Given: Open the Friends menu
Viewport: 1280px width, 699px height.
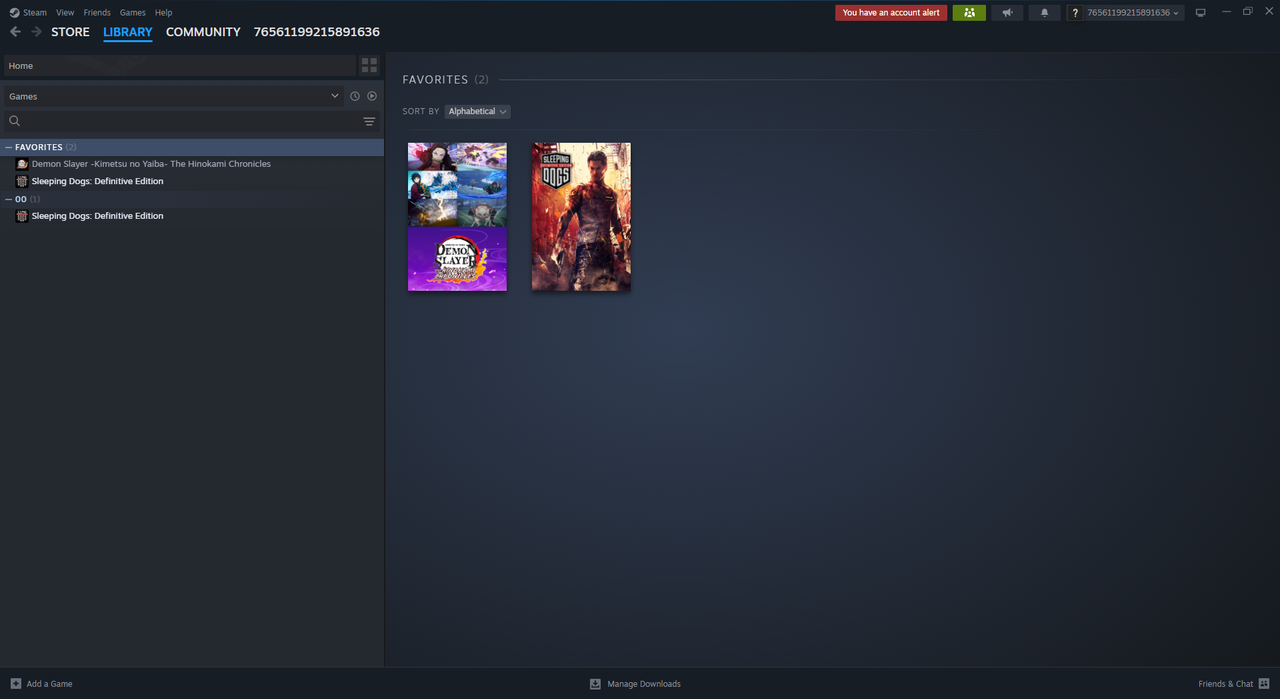Looking at the screenshot, I should [97, 13].
